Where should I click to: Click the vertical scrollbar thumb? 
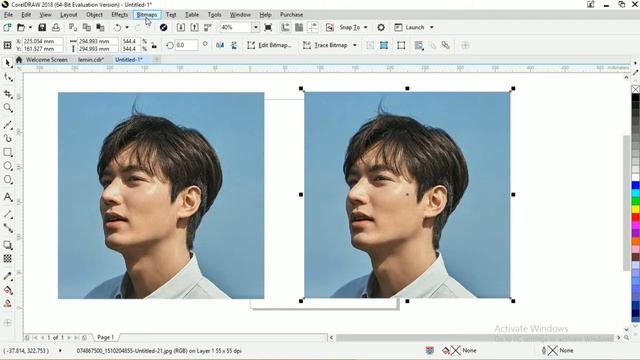[627, 202]
